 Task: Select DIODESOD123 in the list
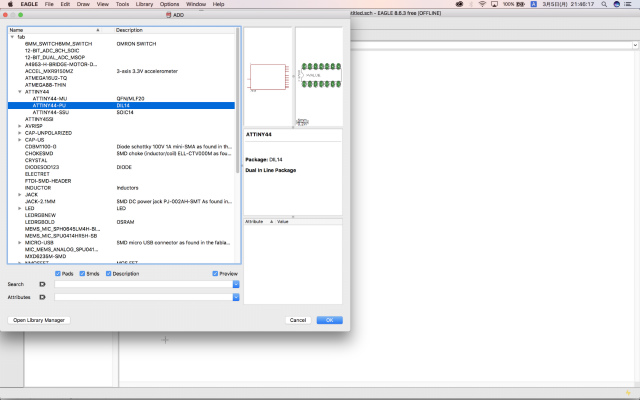[42, 167]
